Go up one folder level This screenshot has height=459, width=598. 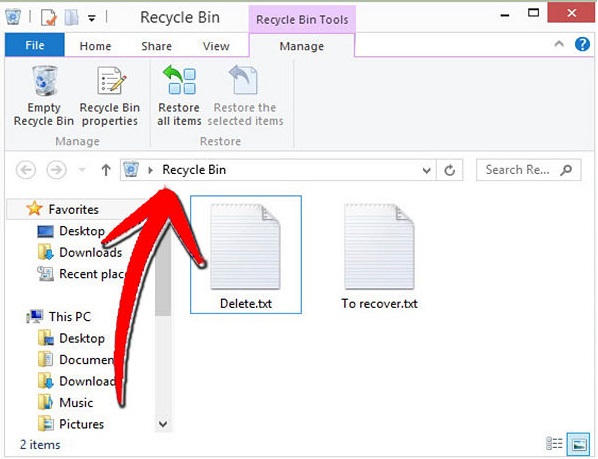[106, 170]
